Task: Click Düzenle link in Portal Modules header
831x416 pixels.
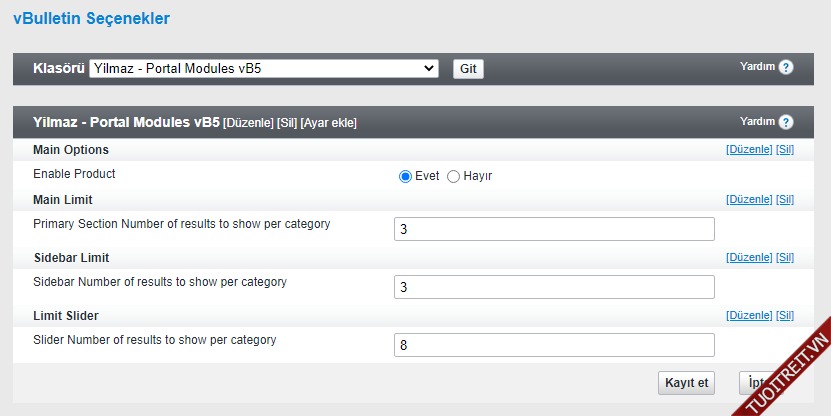Action: 249,123
